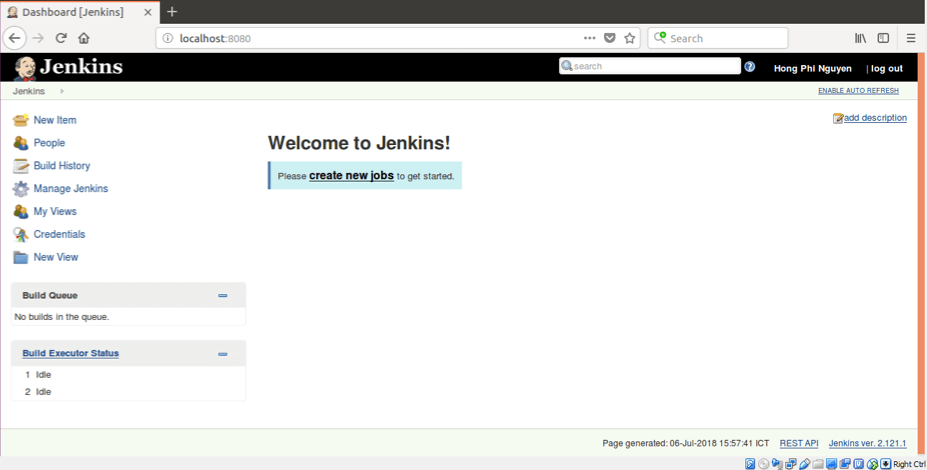Click VirtualBox display monitor icon
The image size is (927, 470).
(831, 463)
